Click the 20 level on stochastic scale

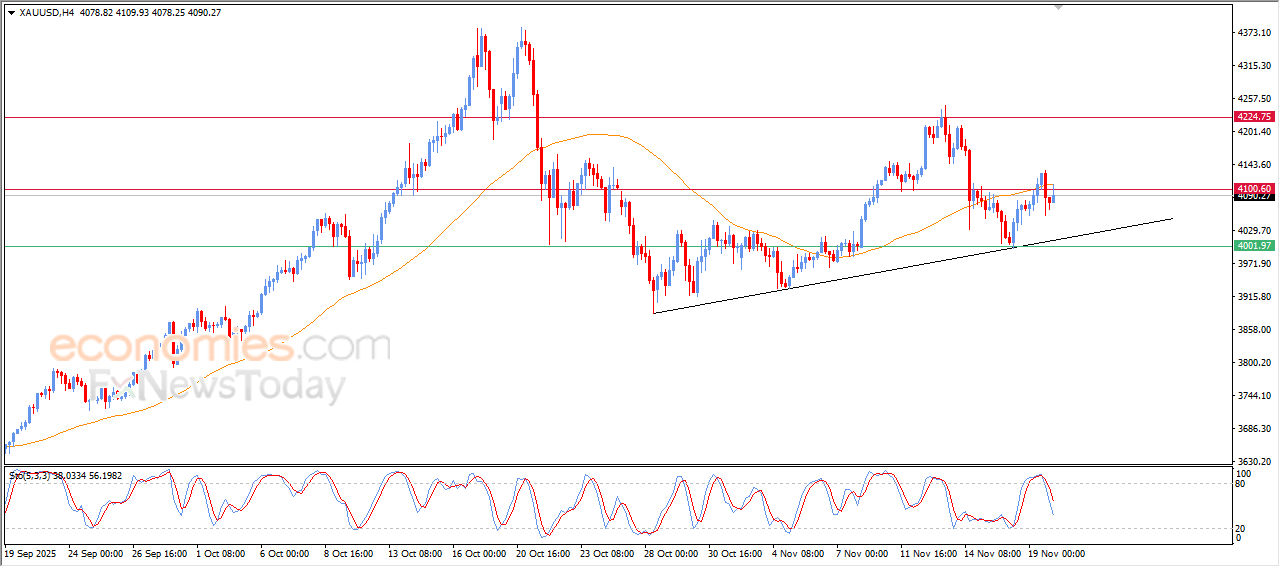(1242, 527)
